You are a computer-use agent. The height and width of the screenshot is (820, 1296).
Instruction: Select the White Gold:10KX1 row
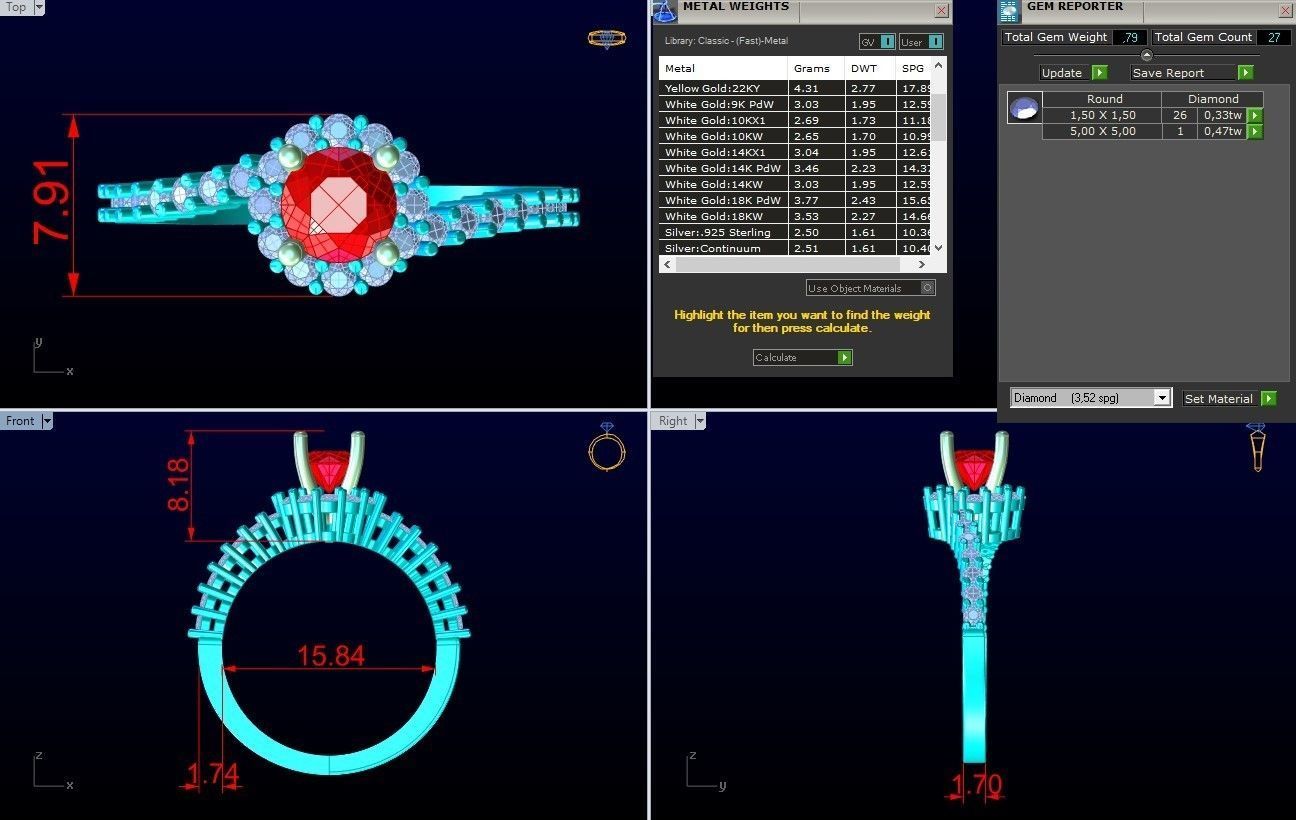coord(795,120)
